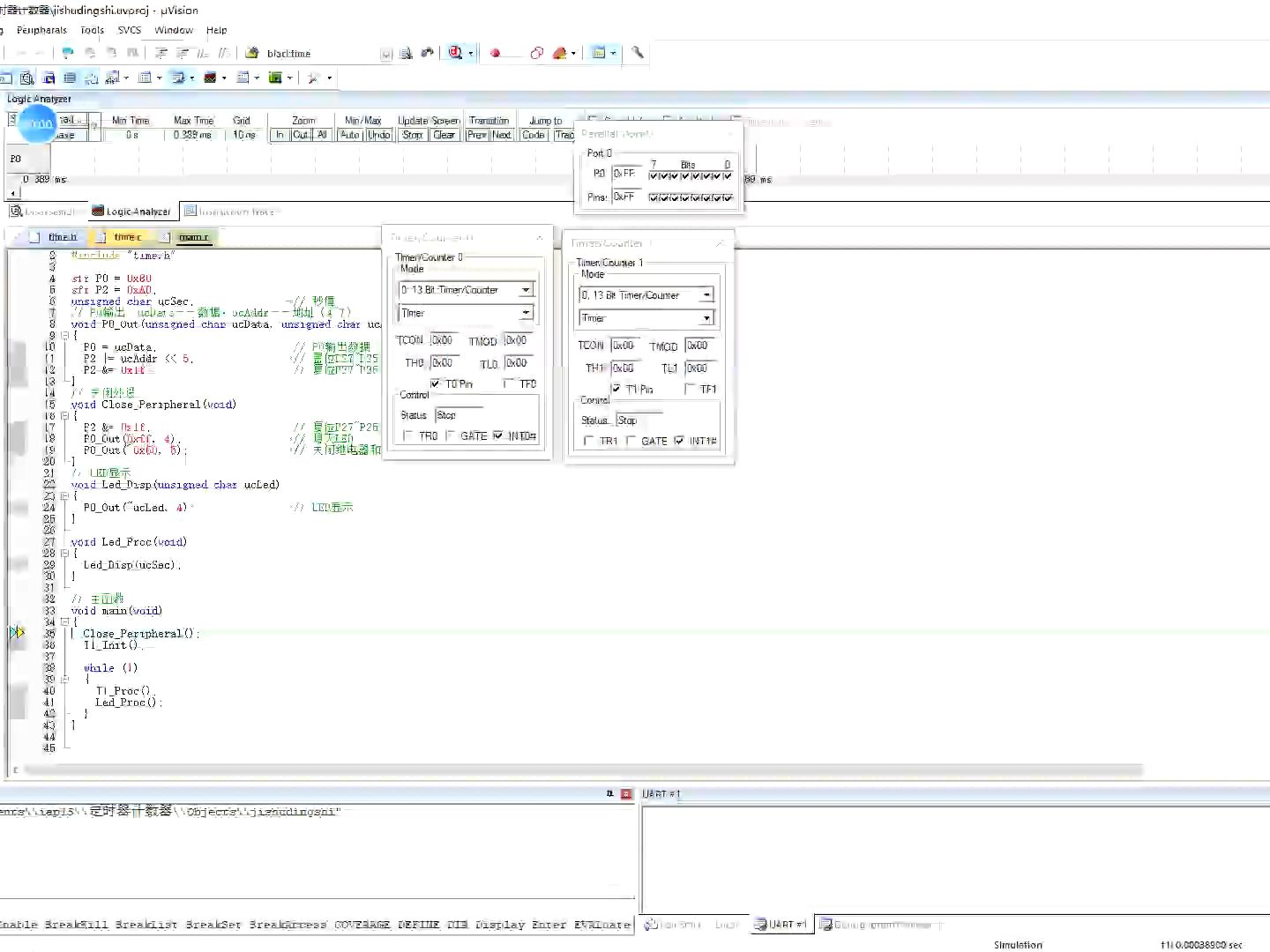This screenshot has height=952, width=1270.
Task: Click Transition Next button
Action: point(502,135)
